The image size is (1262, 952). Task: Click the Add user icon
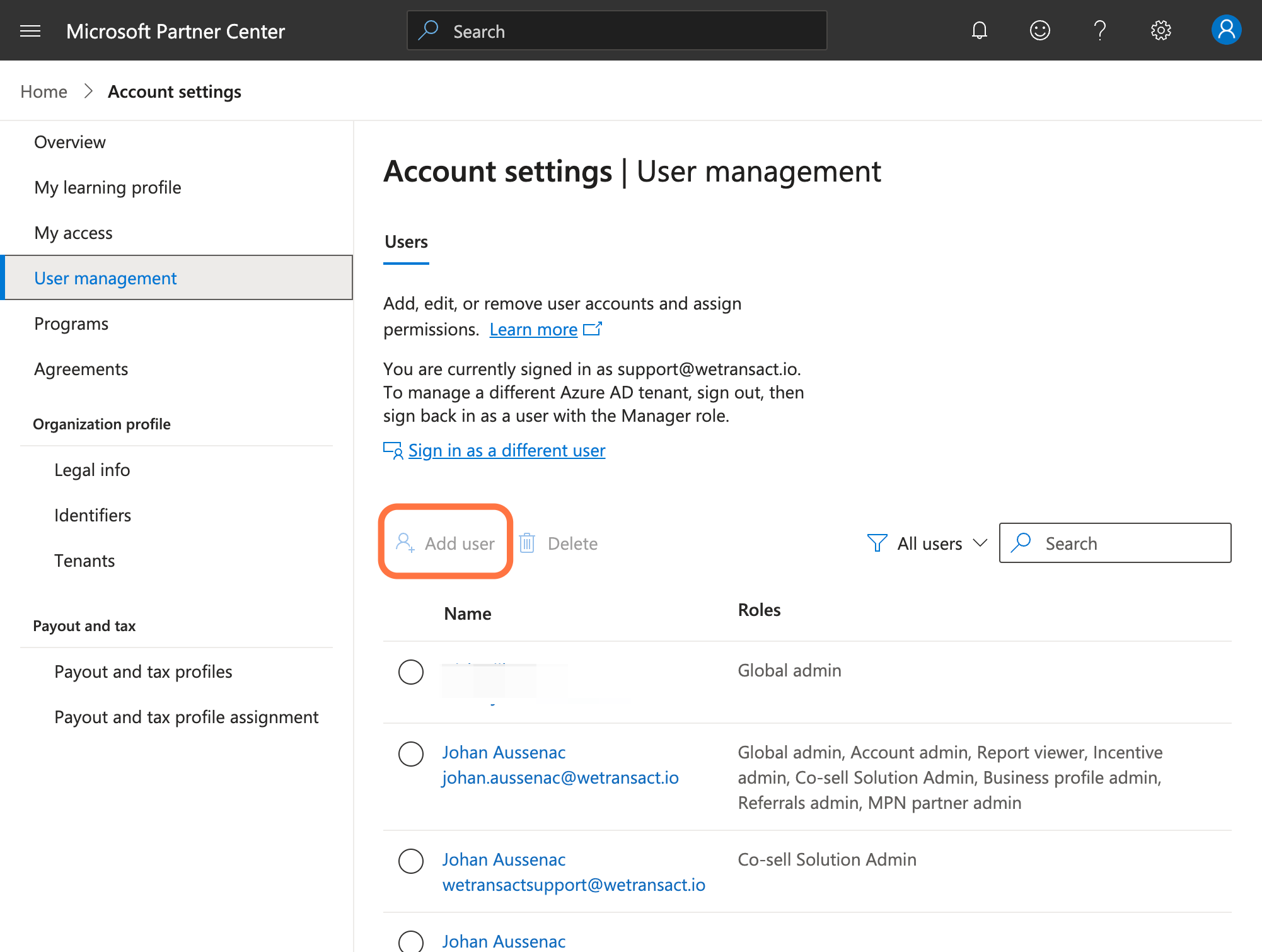pyautogui.click(x=405, y=543)
